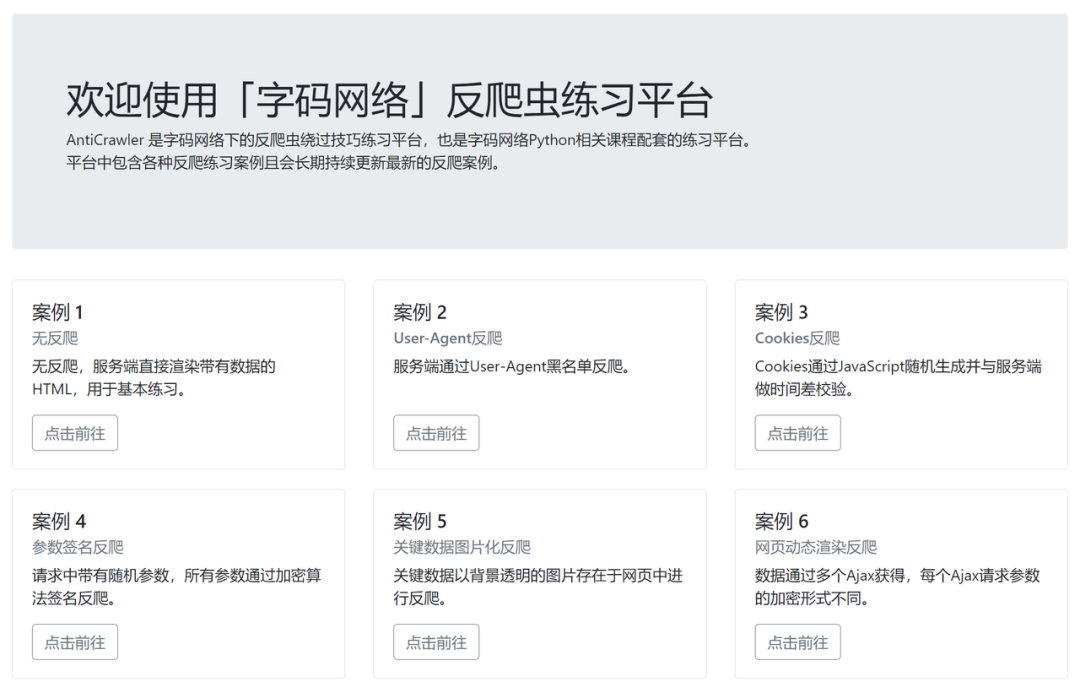Click 点击前往 button for 案例 6
1080x693 pixels.
[797, 642]
